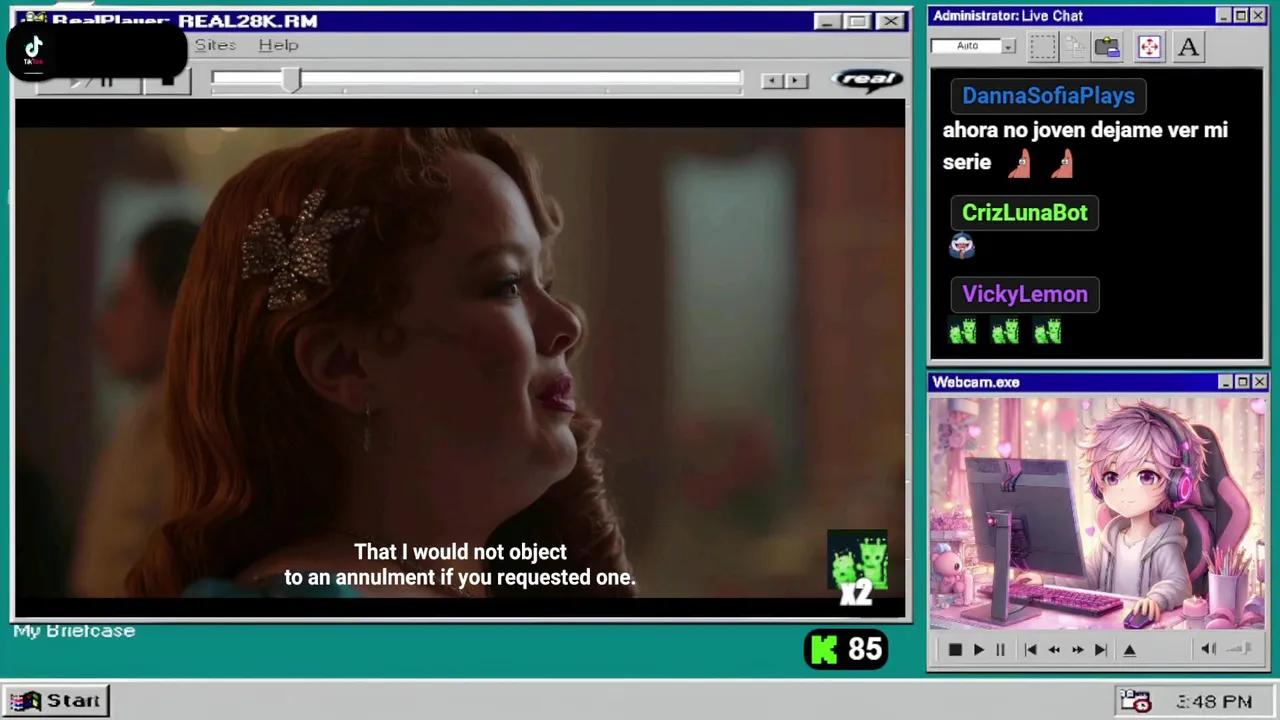Open the Start menu
Screen dimensions: 1280x720
pyautogui.click(x=56, y=701)
